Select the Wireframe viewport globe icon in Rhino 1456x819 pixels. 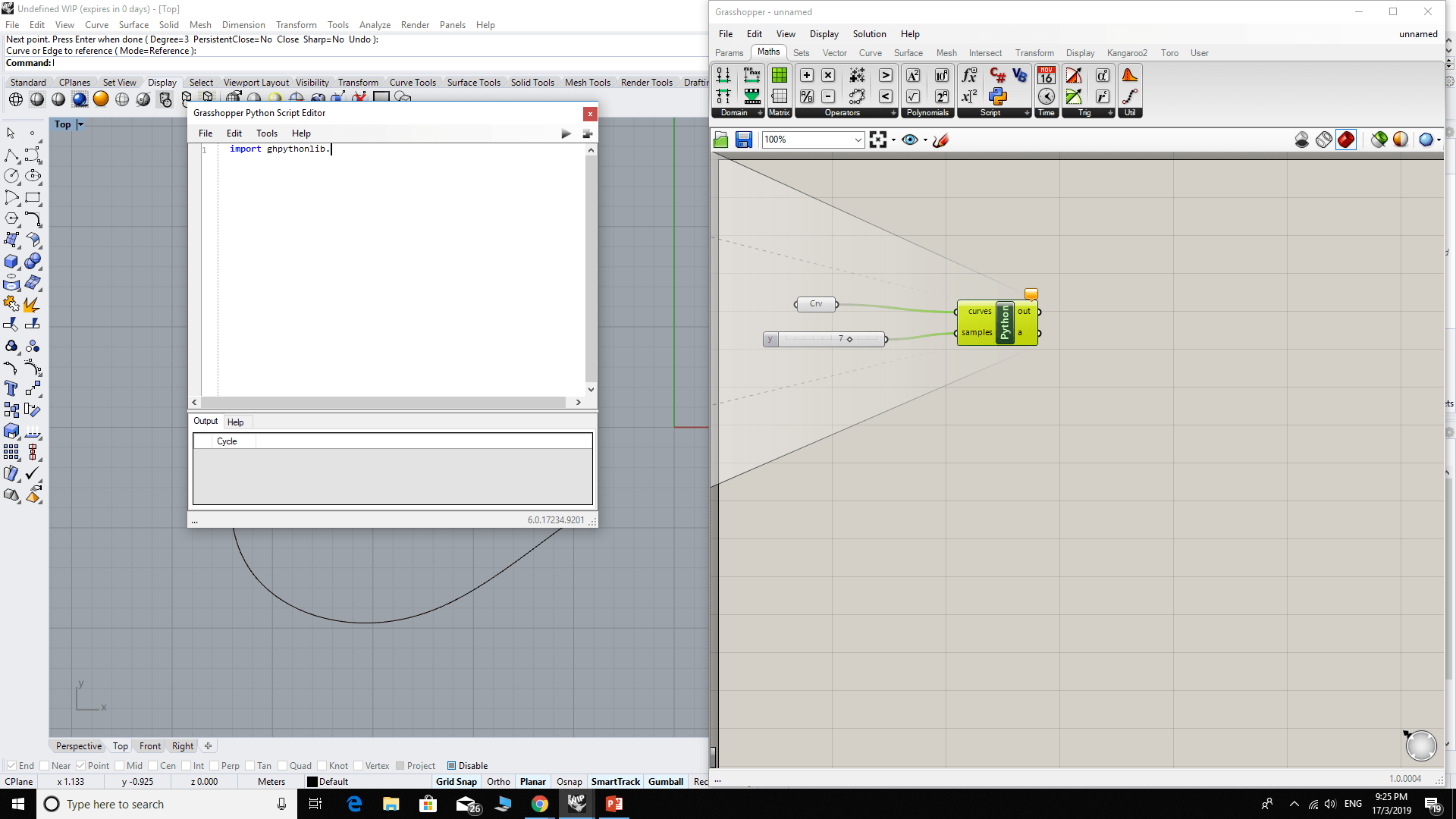[x=16, y=99]
